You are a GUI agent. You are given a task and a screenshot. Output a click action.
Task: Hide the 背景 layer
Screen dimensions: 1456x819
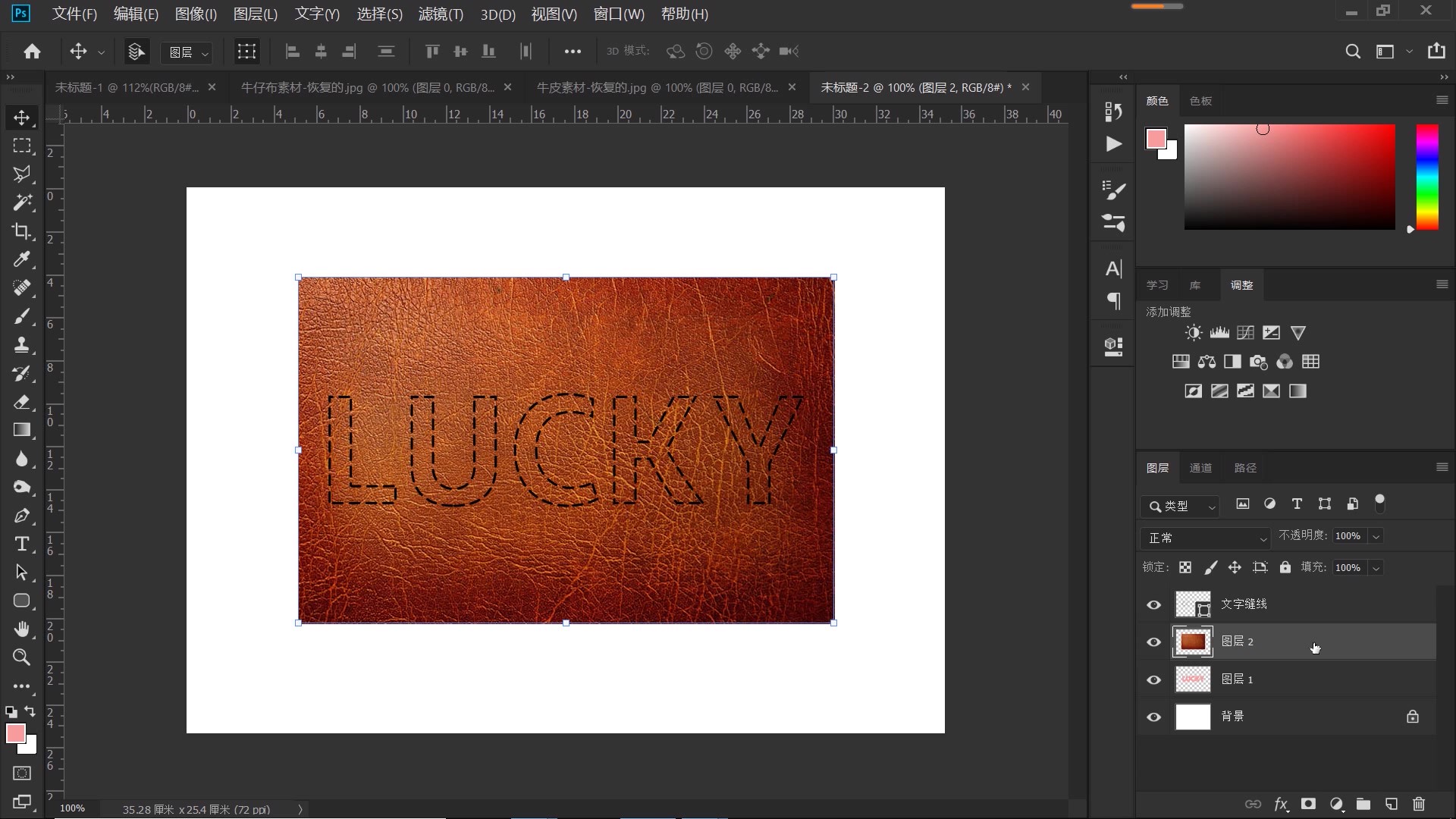(1153, 717)
